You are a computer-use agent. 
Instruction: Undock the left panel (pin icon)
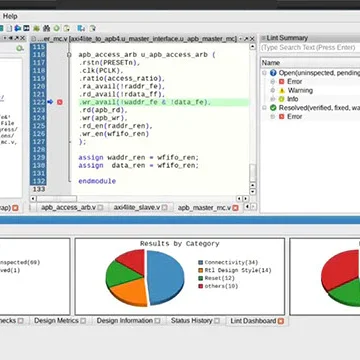[x=16, y=38]
